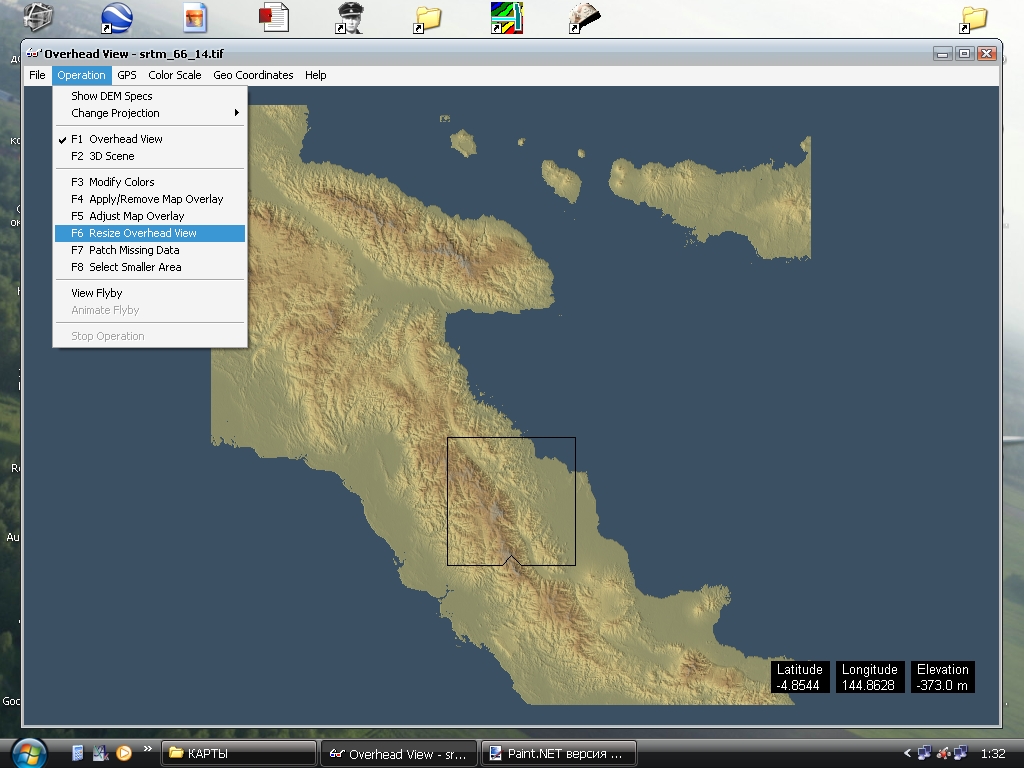Image resolution: width=1024 pixels, height=768 pixels.
Task: Open the folder shortcut at top right
Action: click(973, 17)
